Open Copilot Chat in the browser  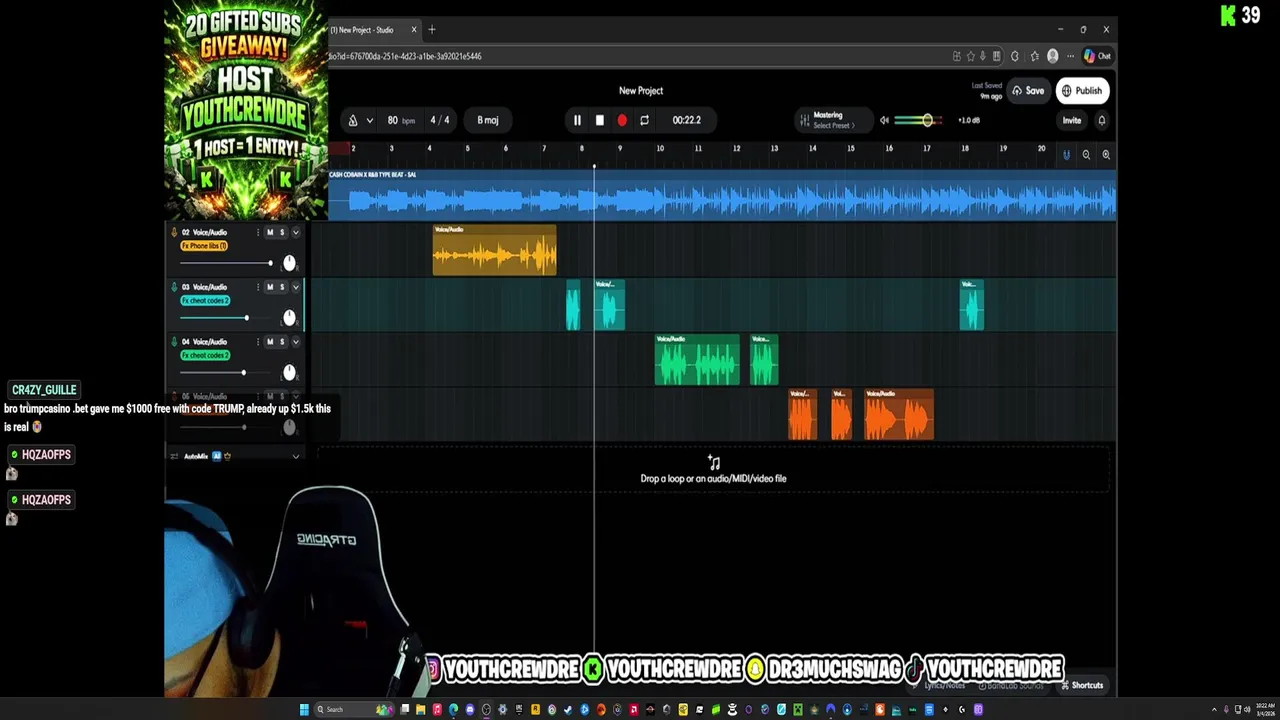(x=1097, y=56)
